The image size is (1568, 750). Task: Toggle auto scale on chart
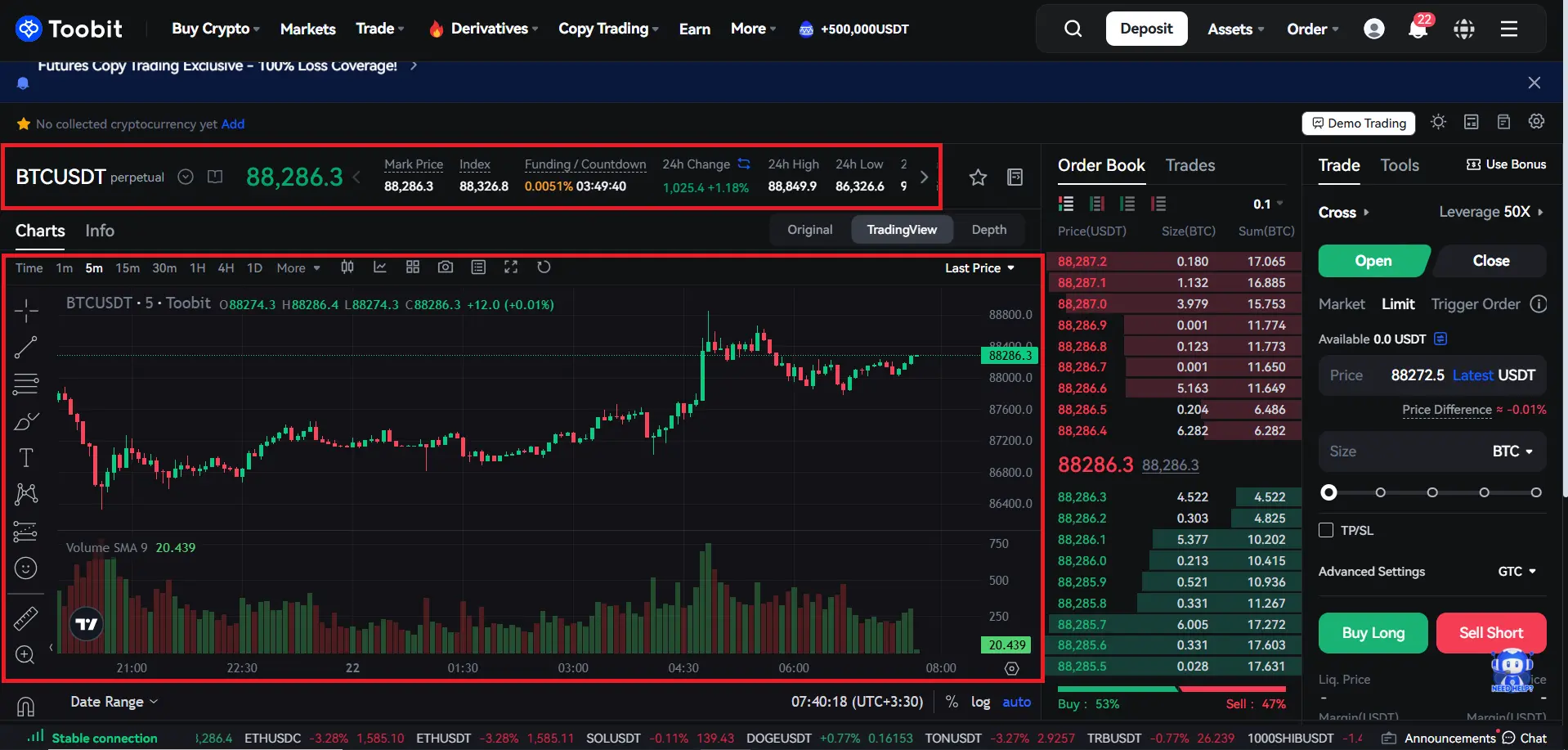click(x=1016, y=702)
